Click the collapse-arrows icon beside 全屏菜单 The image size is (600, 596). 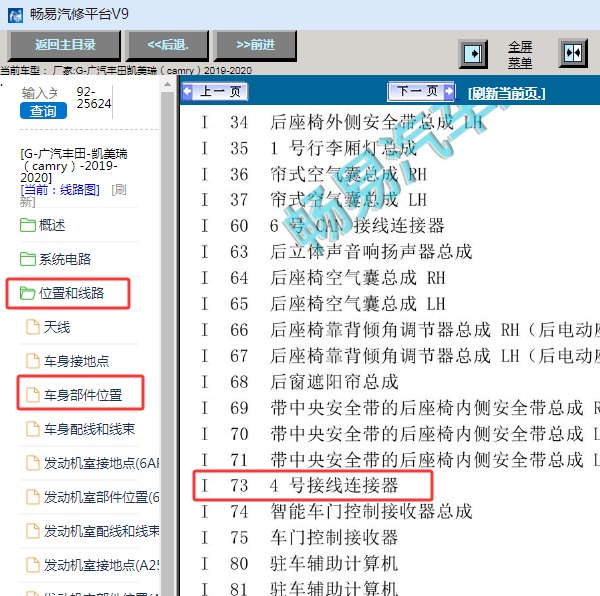point(573,53)
